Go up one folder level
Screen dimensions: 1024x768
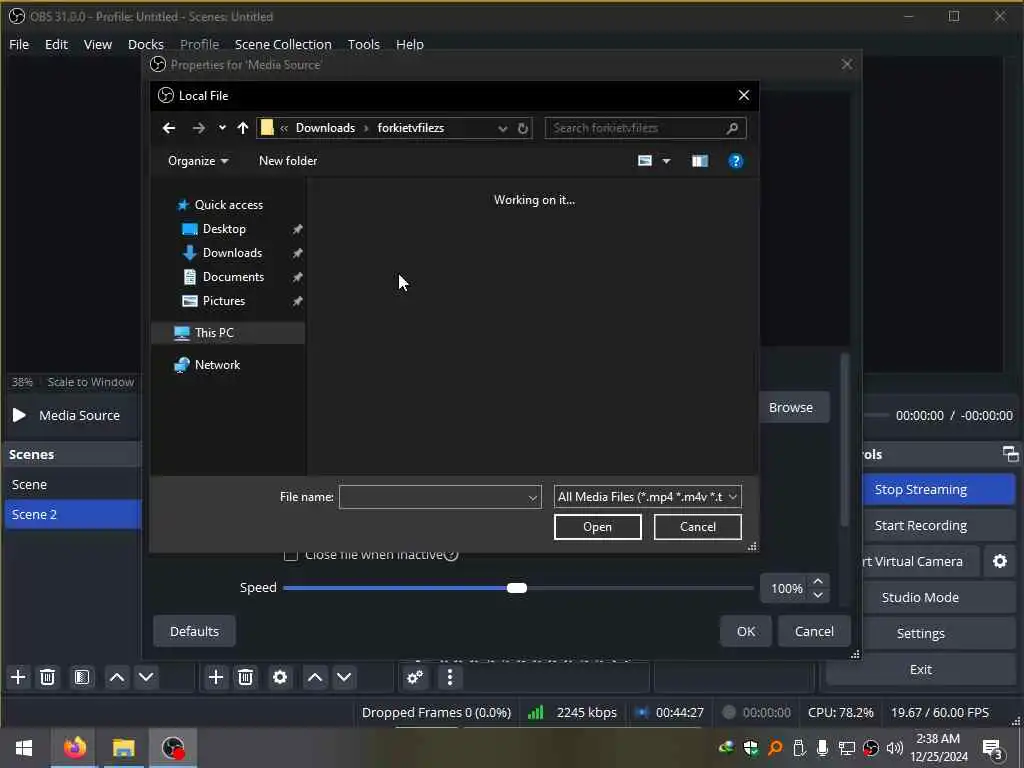tap(243, 128)
